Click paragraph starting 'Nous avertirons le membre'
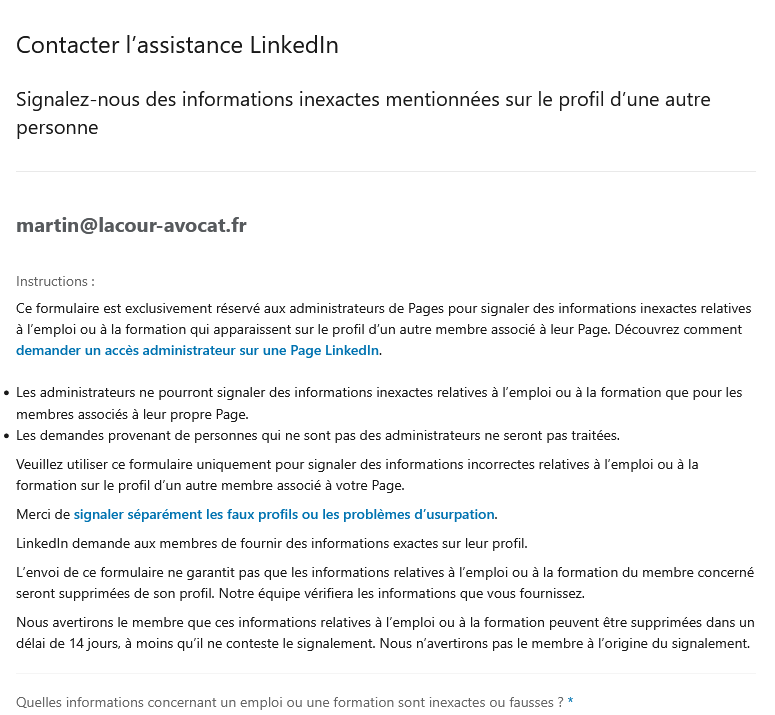 (385, 623)
